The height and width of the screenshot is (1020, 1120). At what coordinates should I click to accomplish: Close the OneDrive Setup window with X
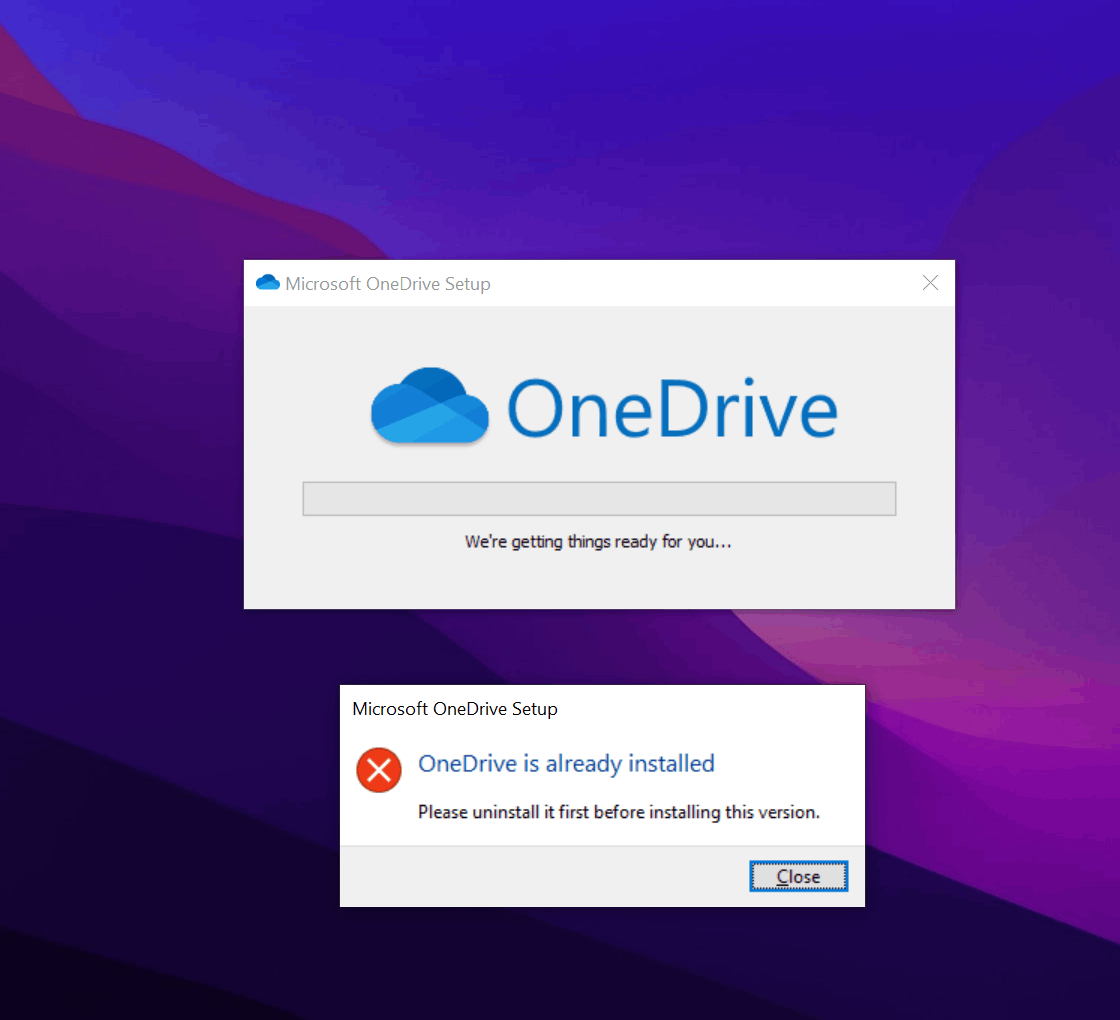click(x=930, y=283)
